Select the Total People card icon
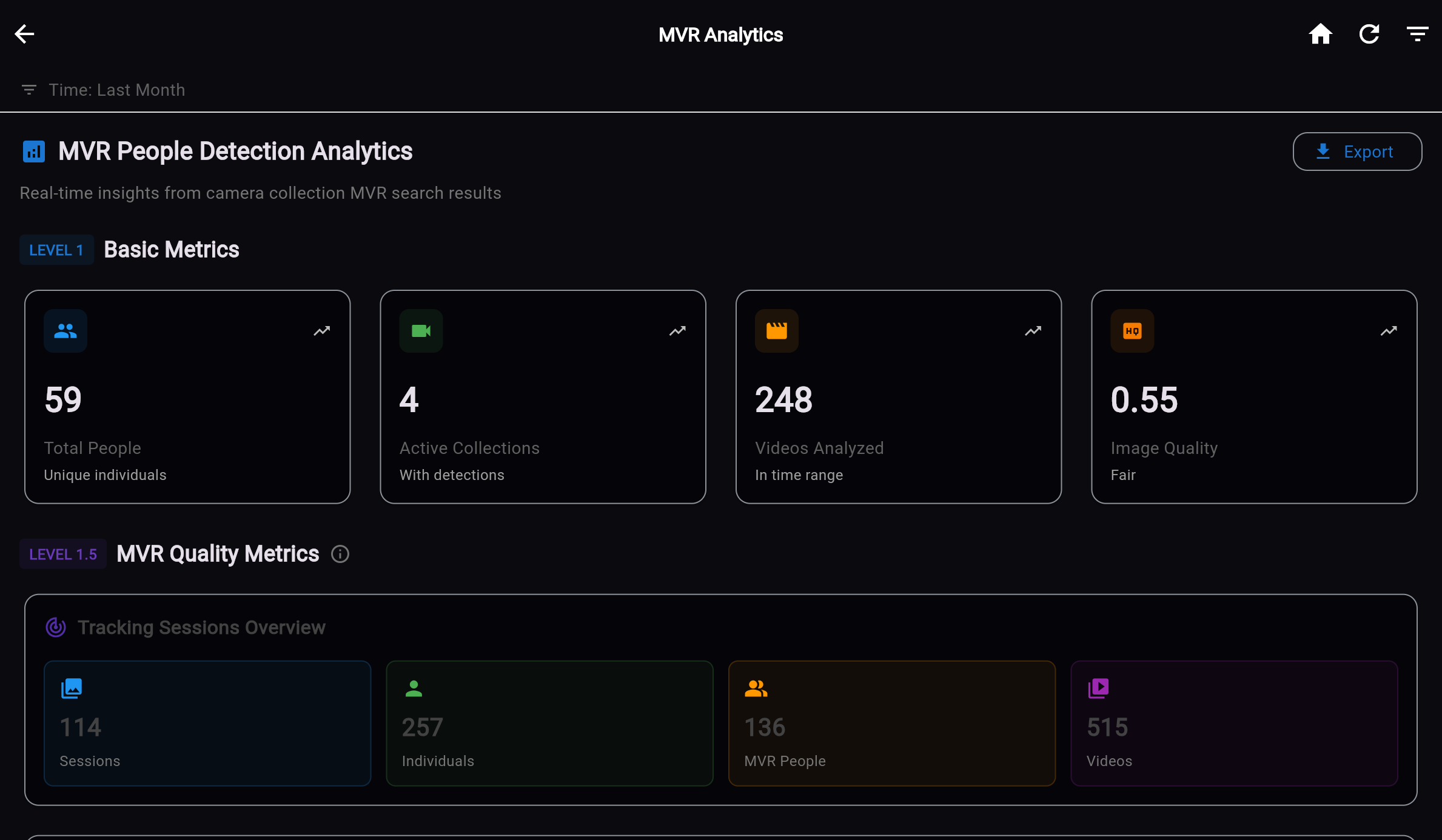This screenshot has width=1442, height=840. (x=65, y=330)
